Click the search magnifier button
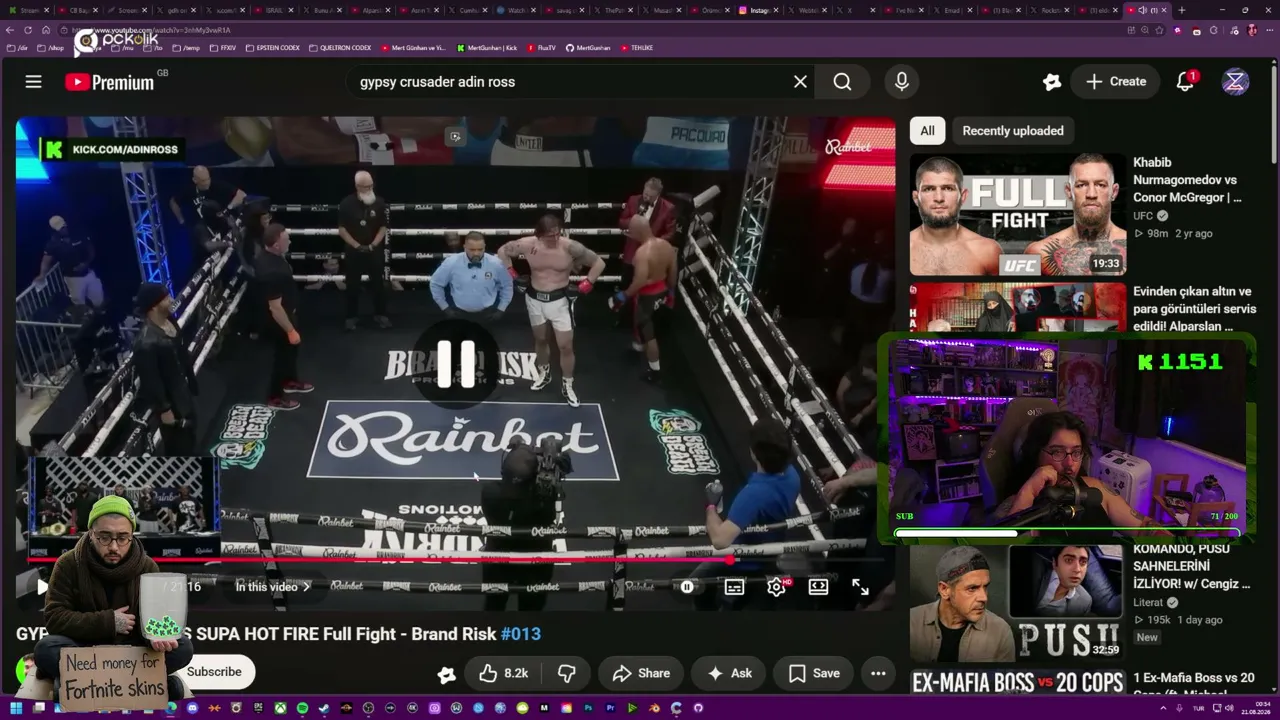 842,82
